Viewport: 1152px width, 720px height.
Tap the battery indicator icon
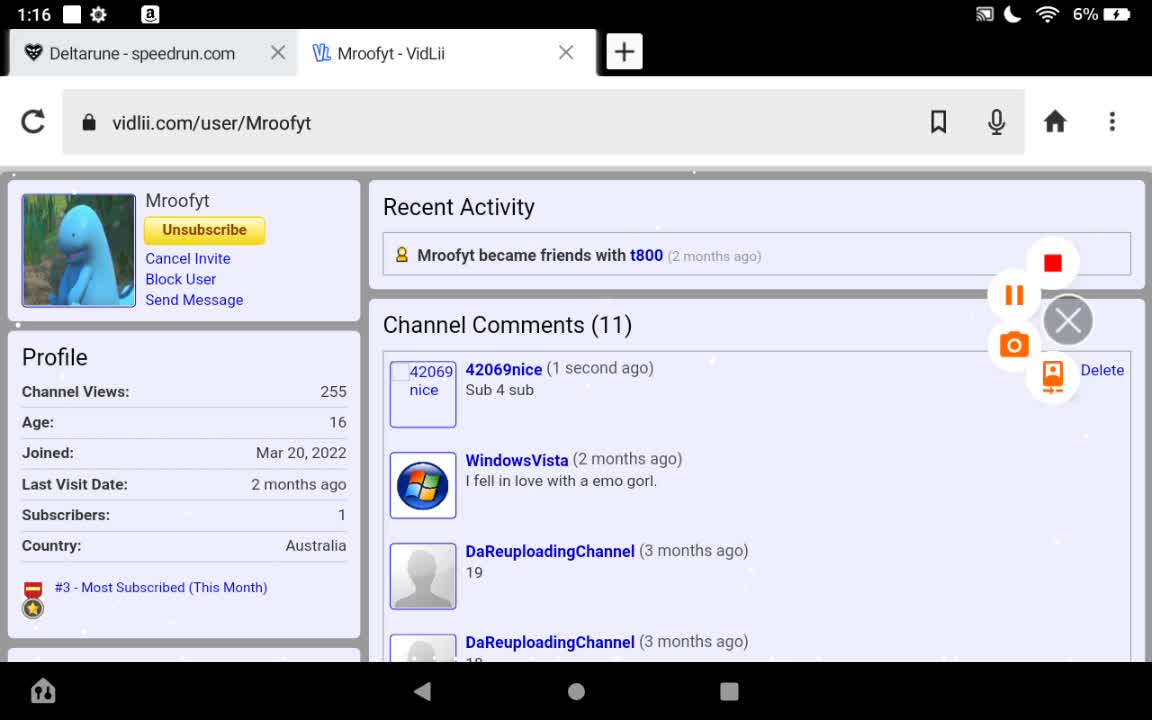click(x=1117, y=15)
